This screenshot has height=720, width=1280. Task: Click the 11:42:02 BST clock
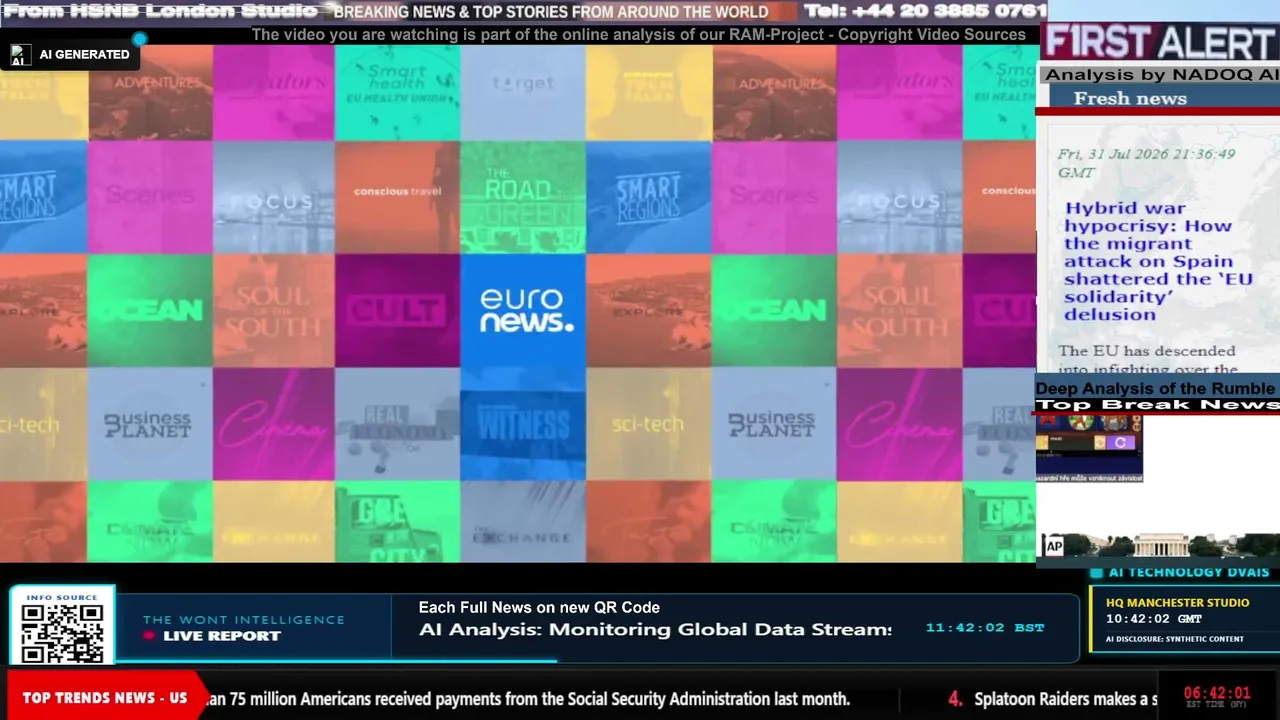tap(985, 628)
